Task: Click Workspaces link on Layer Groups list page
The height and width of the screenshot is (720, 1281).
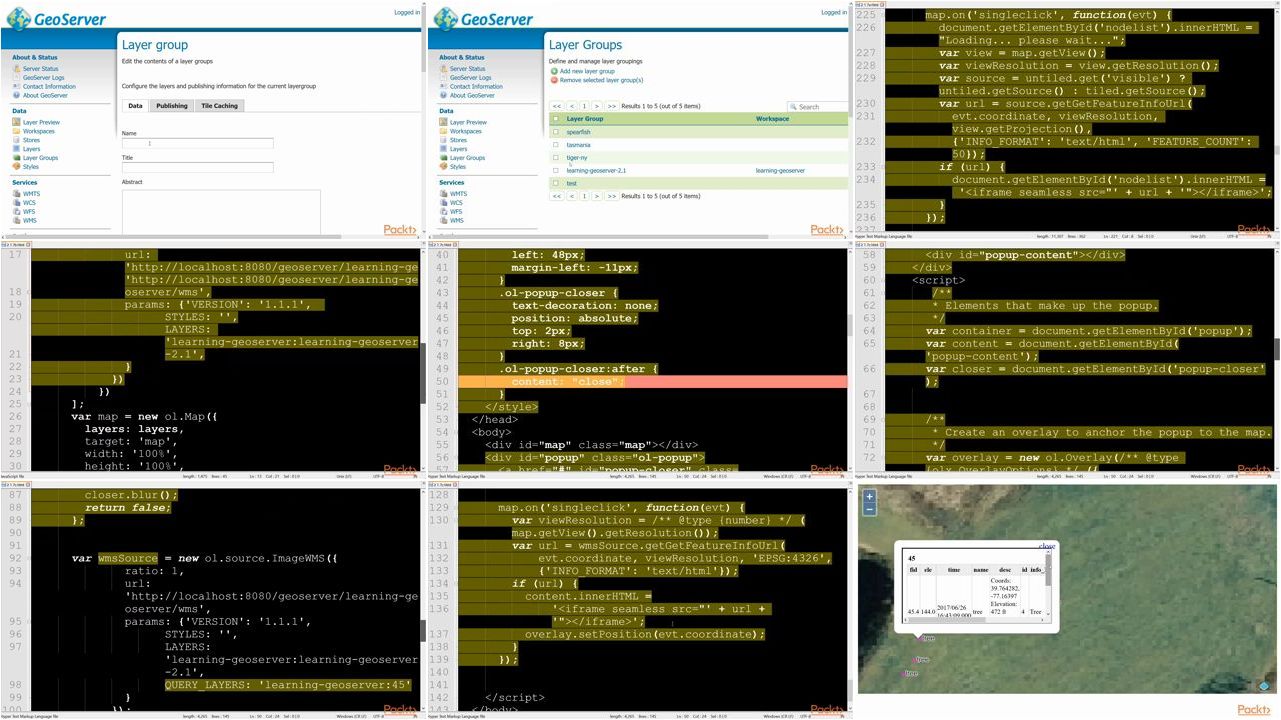Action: click(465, 131)
